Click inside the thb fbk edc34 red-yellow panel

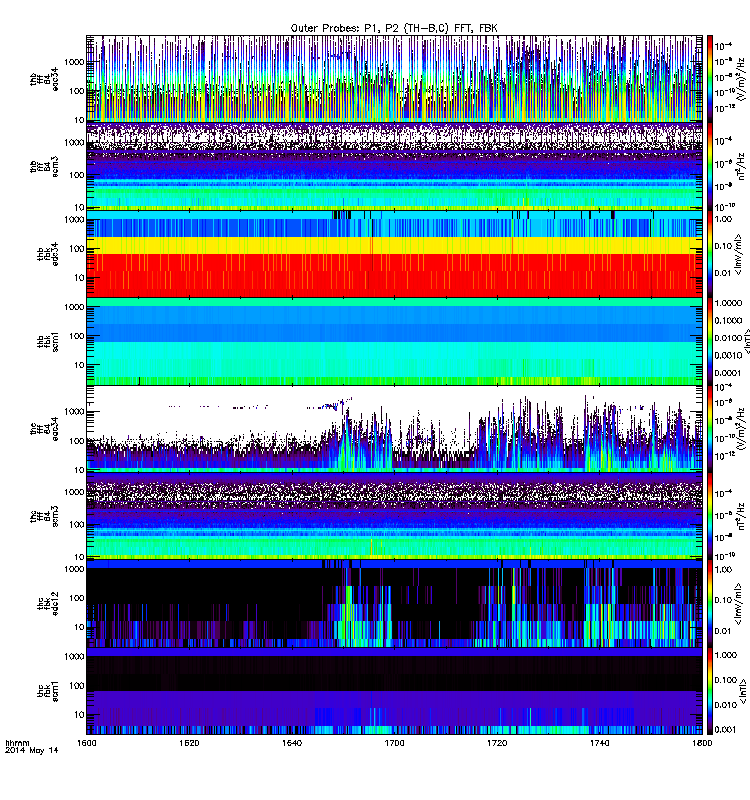click(394, 254)
